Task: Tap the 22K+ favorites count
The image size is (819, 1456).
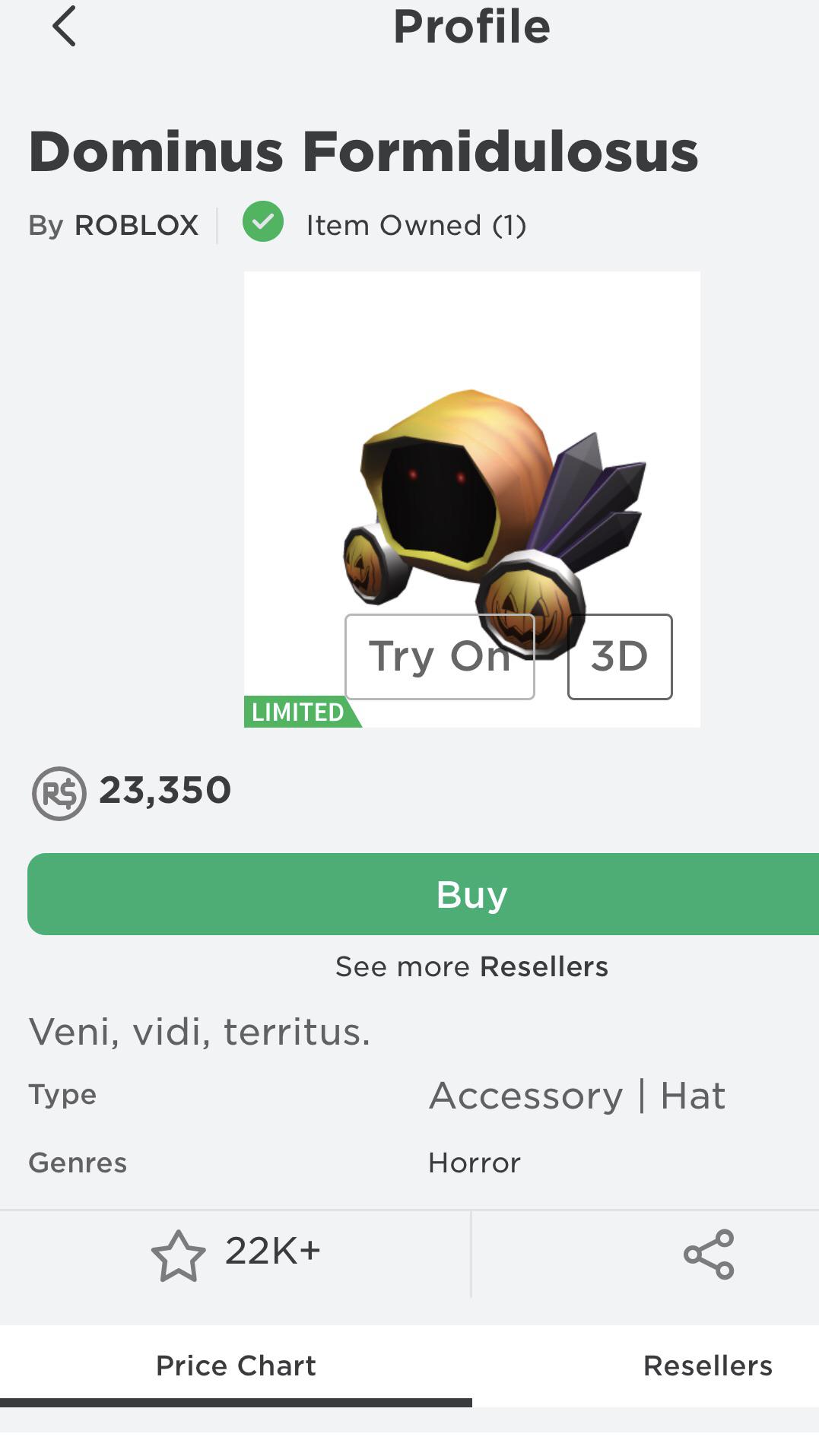Action: click(x=272, y=1251)
